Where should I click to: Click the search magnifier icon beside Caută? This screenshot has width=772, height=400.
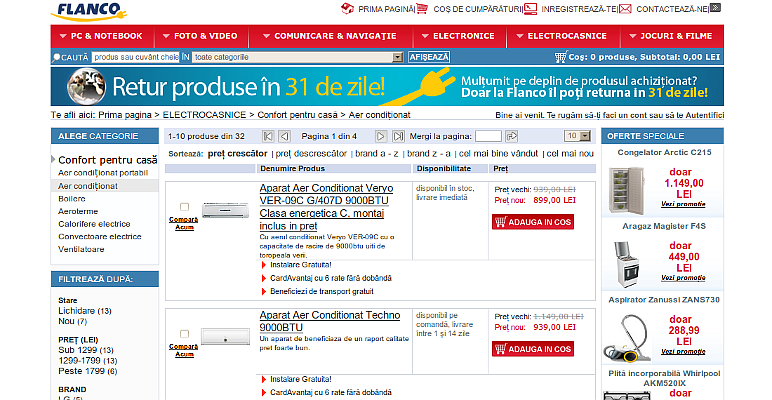click(x=56, y=58)
